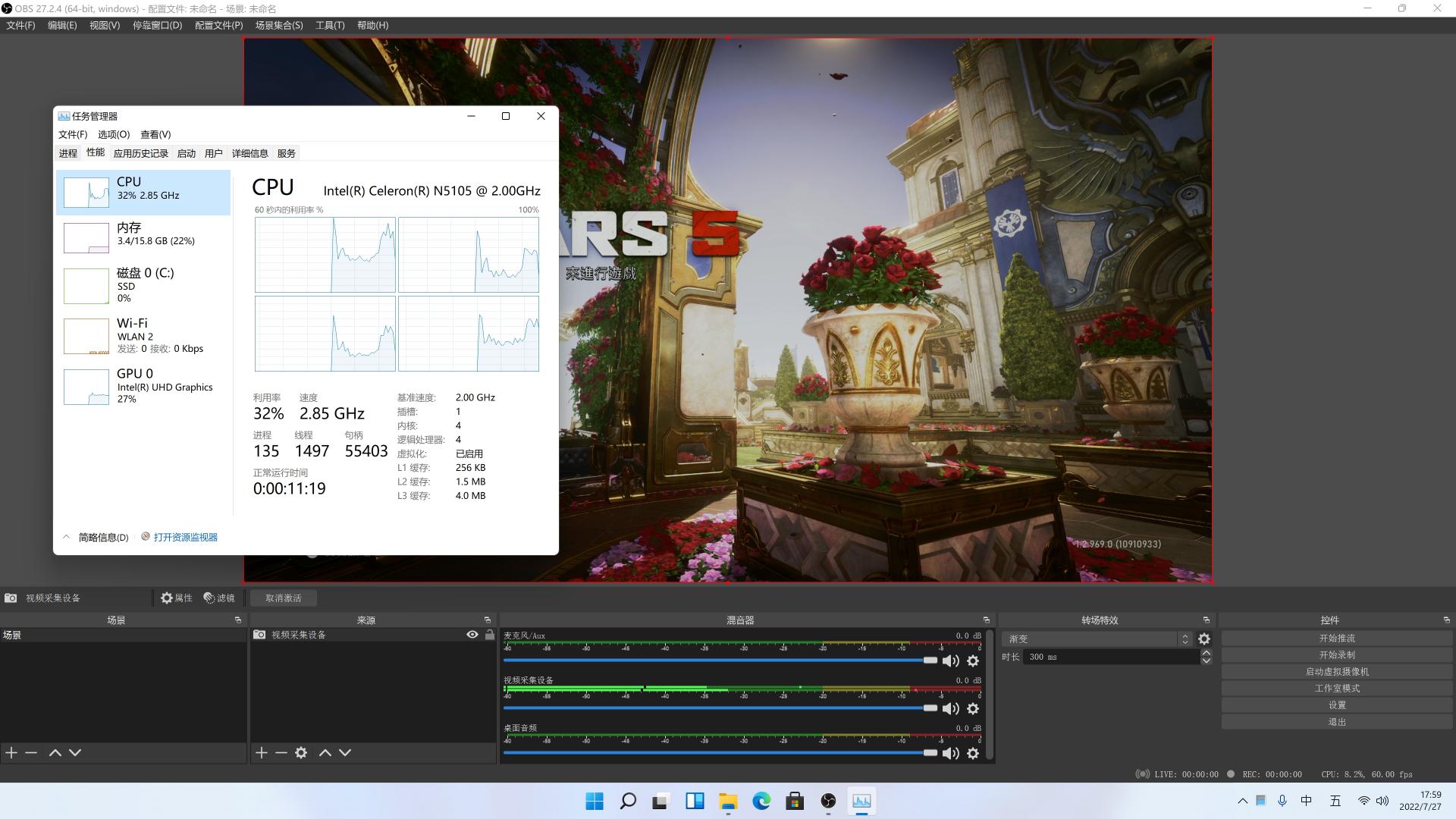Open the 工具(T) menu in OBS
Image resolution: width=1456 pixels, height=819 pixels.
[329, 25]
